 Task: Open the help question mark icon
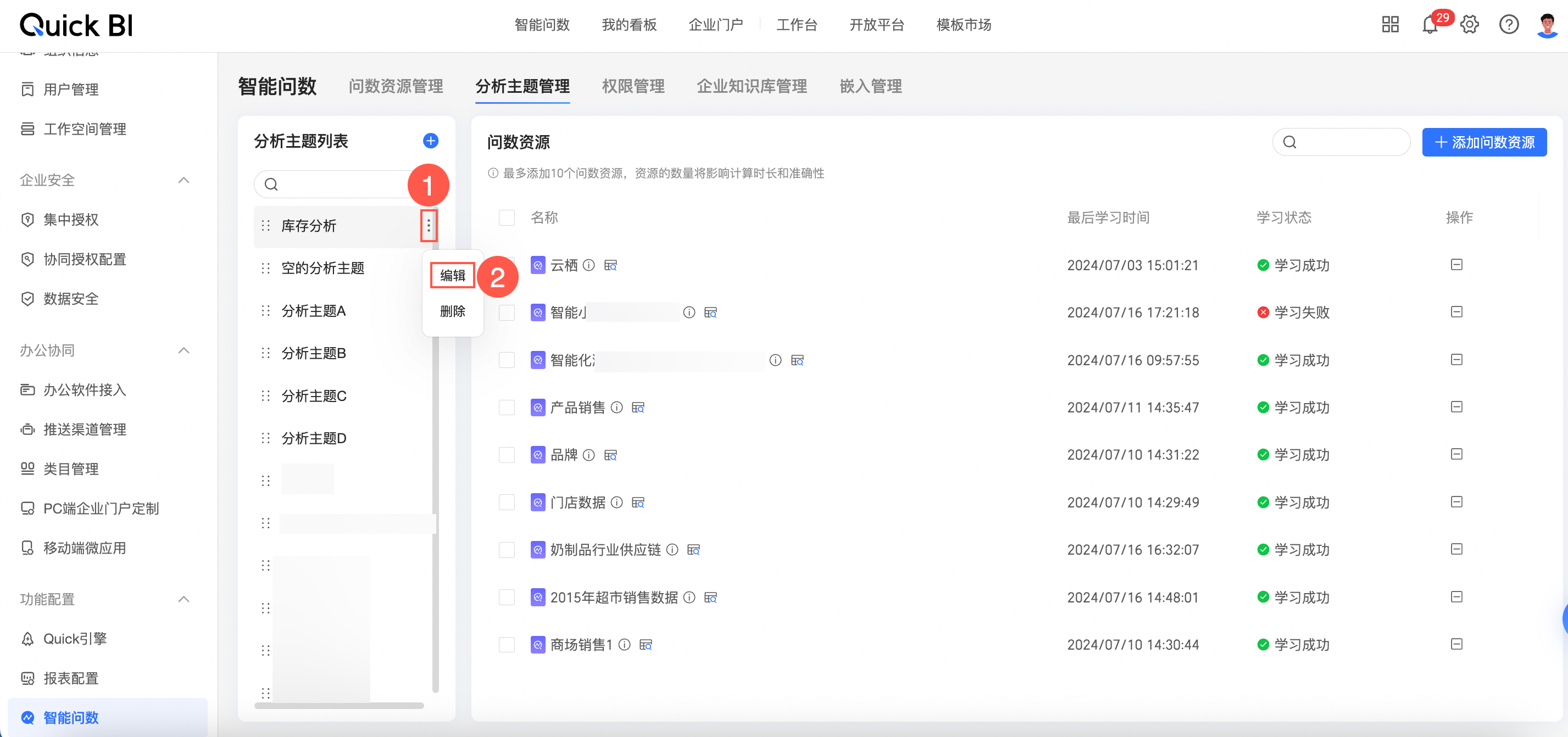coord(1509,24)
